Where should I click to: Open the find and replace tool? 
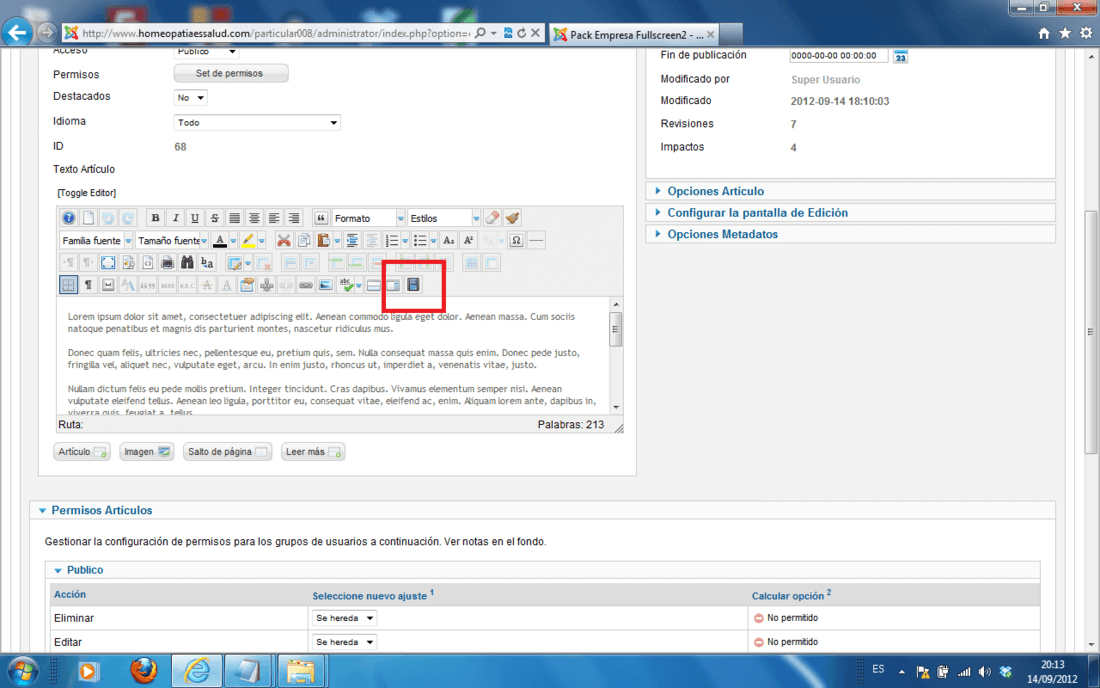(x=207, y=263)
